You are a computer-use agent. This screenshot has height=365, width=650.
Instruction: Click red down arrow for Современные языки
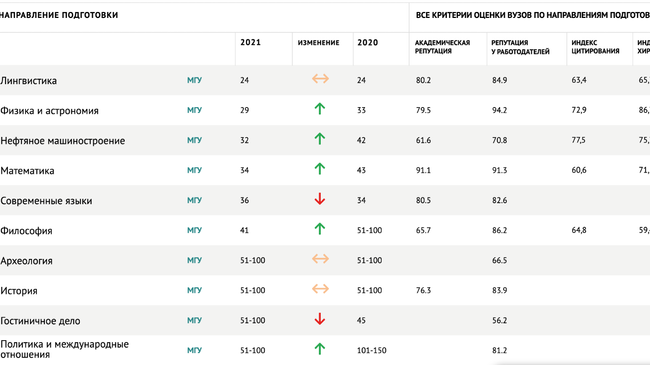[320, 199]
